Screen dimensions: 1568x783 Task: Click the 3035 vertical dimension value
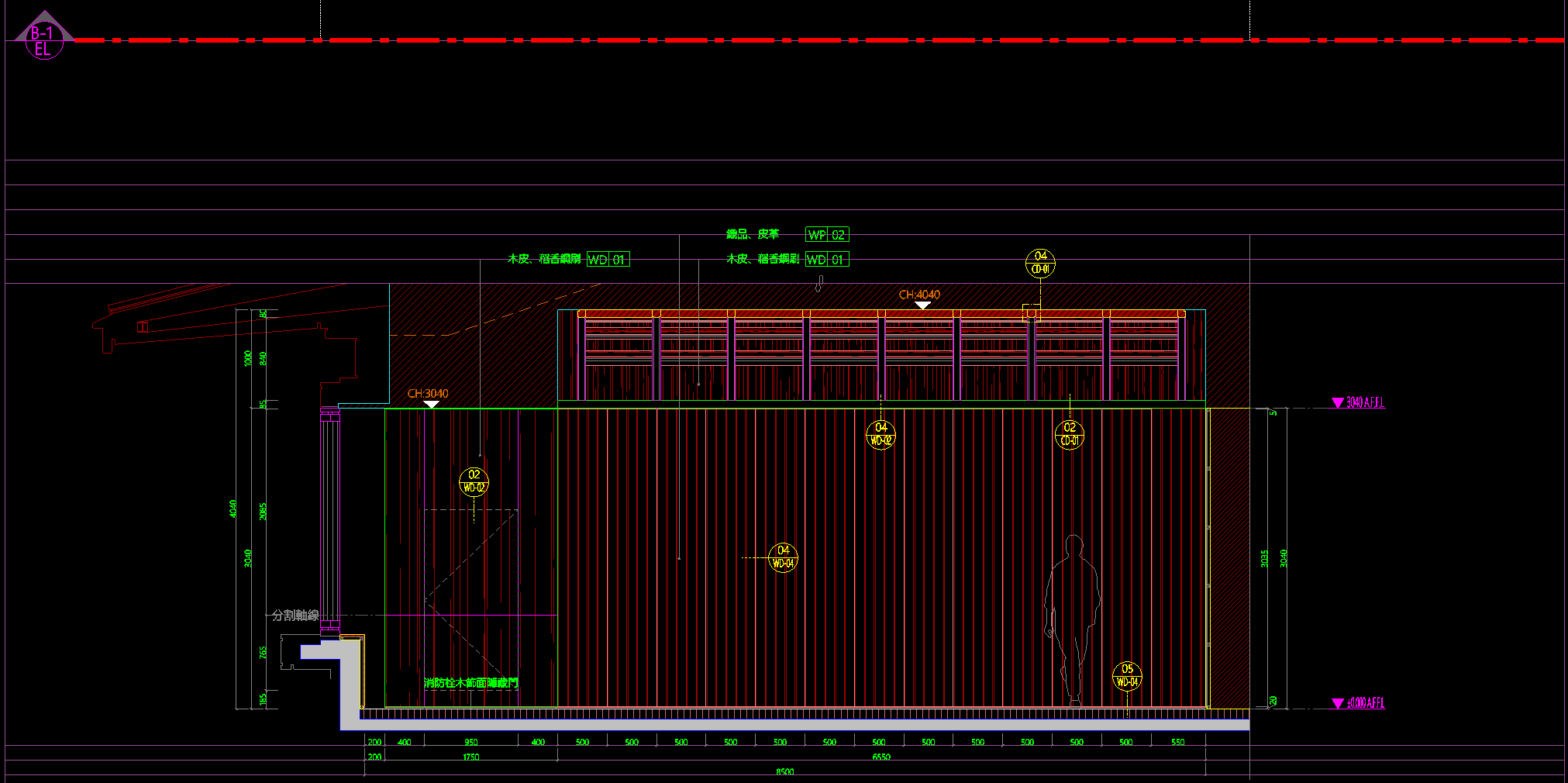(1264, 558)
